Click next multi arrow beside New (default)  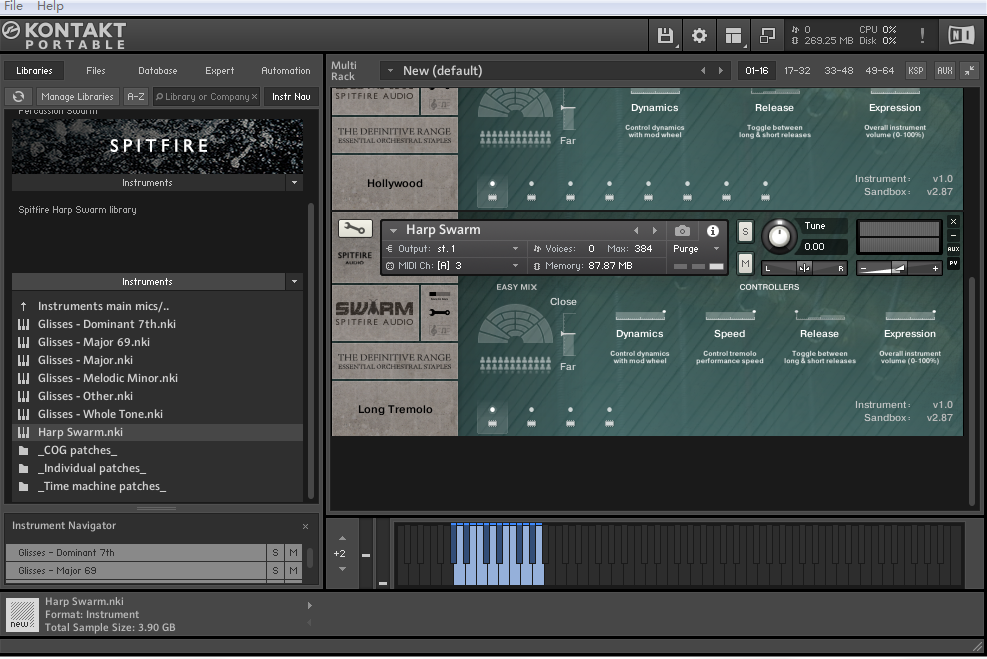(x=721, y=70)
